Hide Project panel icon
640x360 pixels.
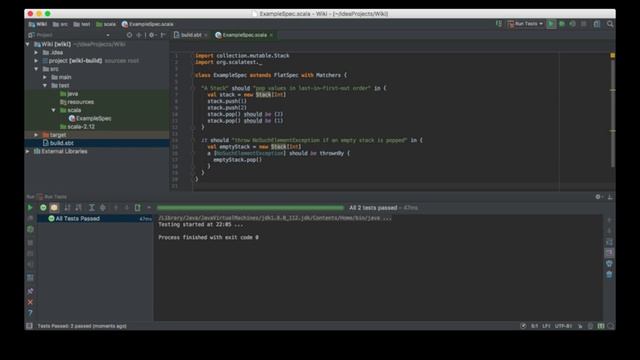[x=163, y=35]
